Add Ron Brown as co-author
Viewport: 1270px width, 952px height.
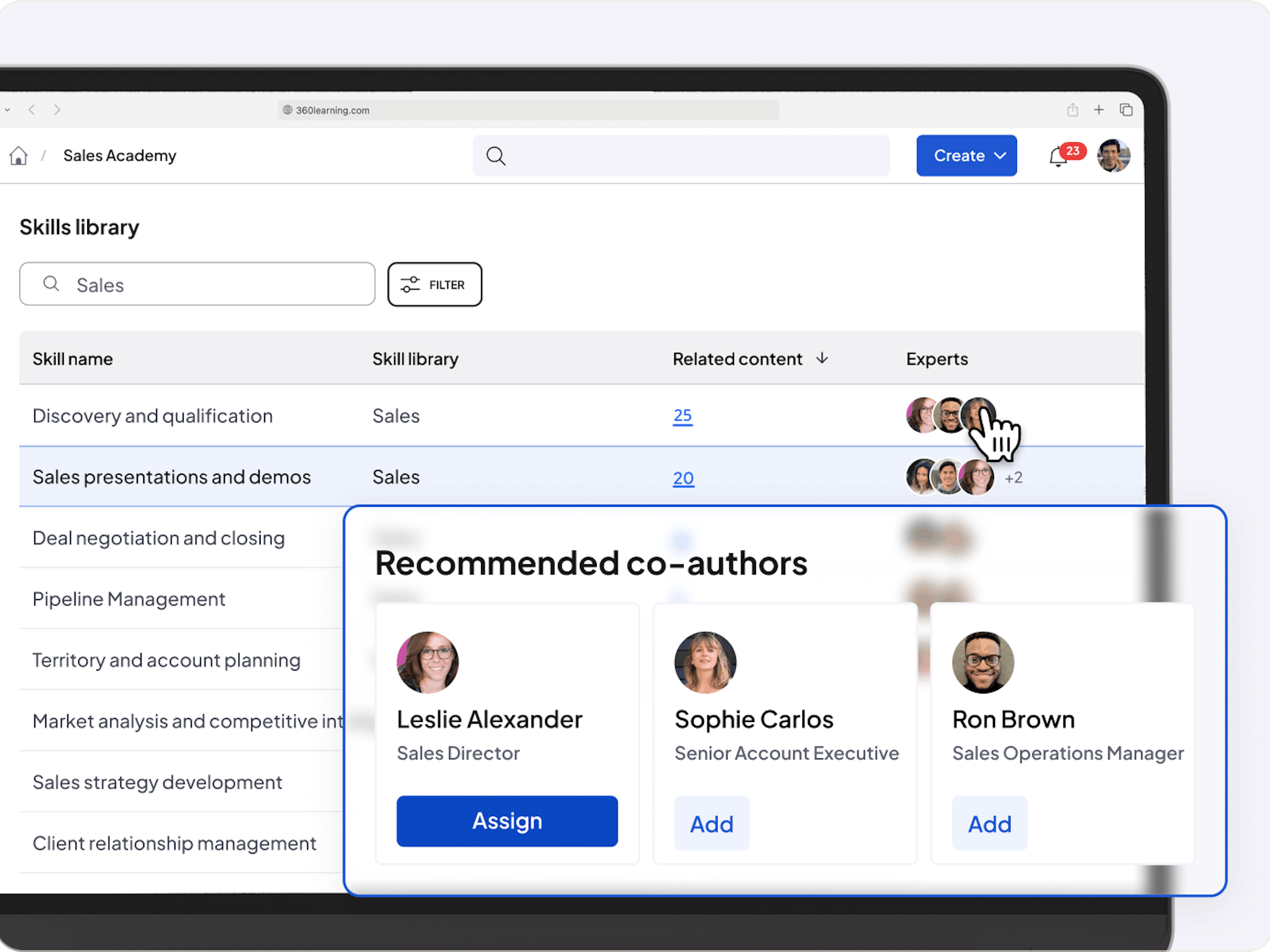[989, 824]
